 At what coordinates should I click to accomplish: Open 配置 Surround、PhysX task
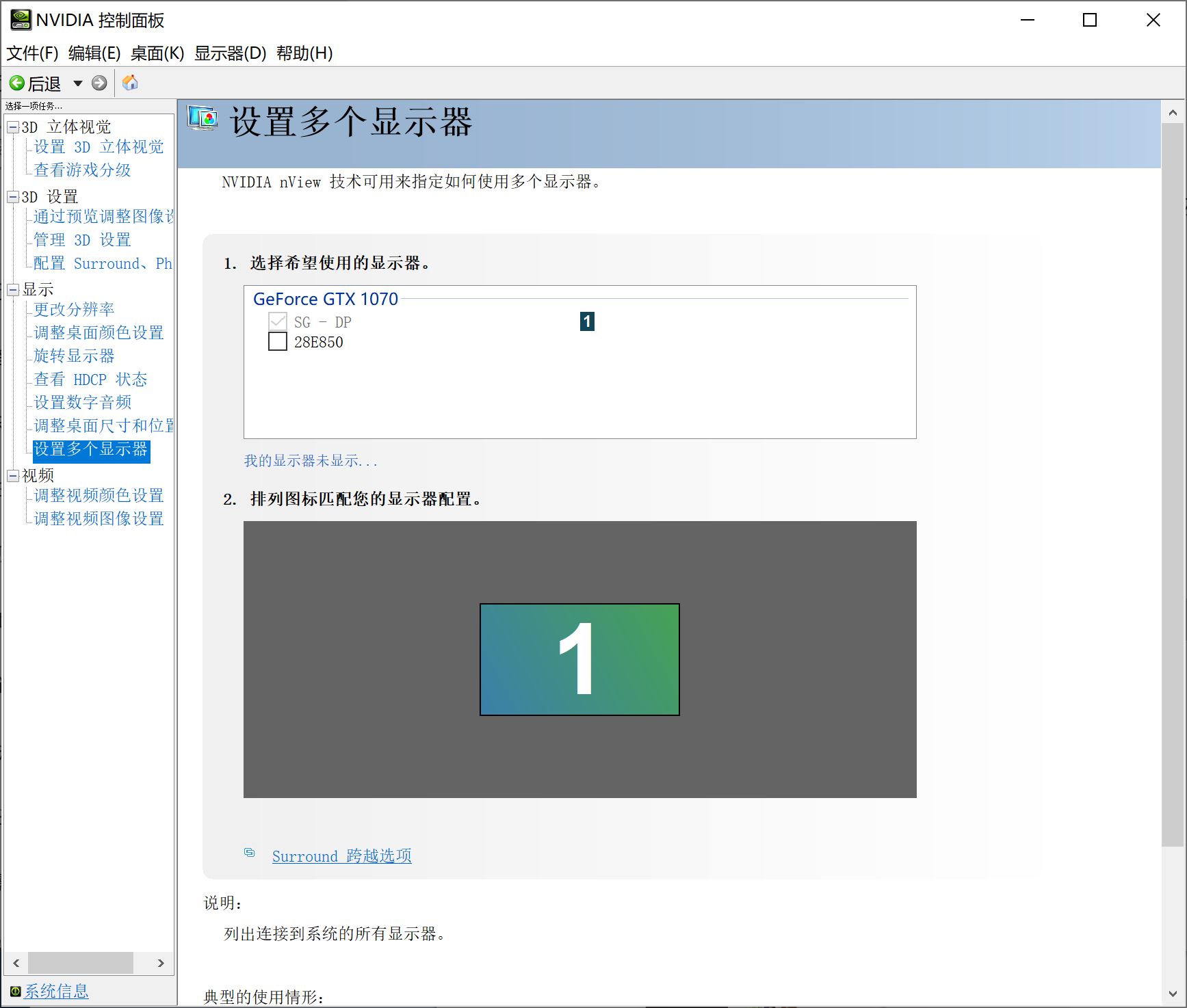pos(103,263)
